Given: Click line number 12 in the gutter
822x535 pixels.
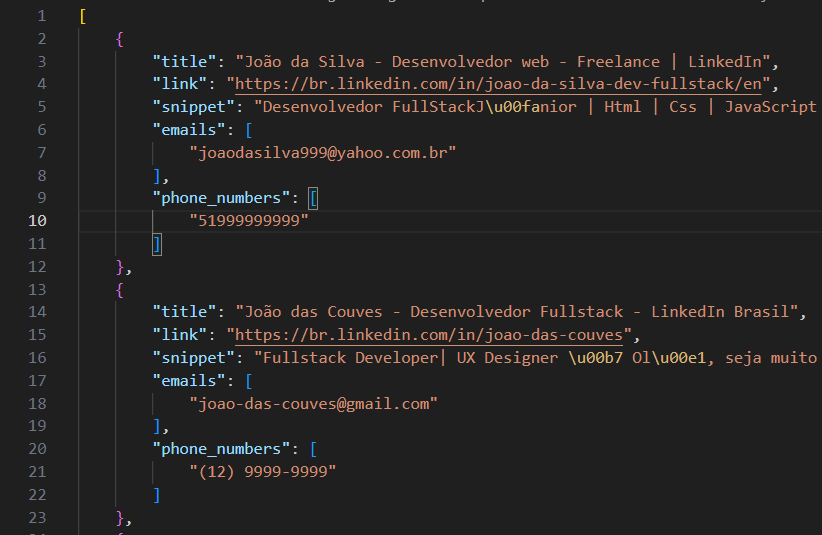Looking at the screenshot, I should pos(37,267).
